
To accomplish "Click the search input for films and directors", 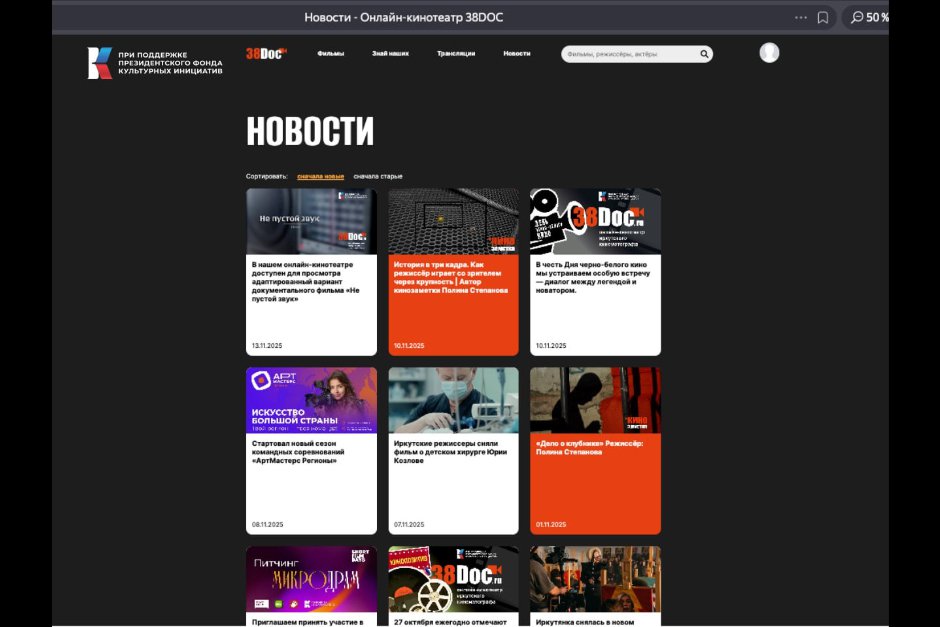I will click(630, 54).
